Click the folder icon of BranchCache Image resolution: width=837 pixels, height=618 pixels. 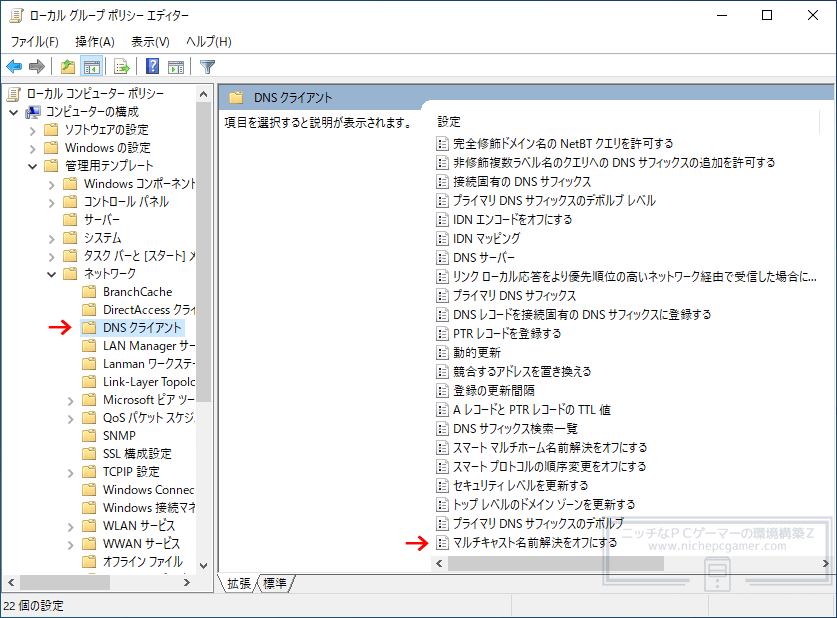pos(89,292)
